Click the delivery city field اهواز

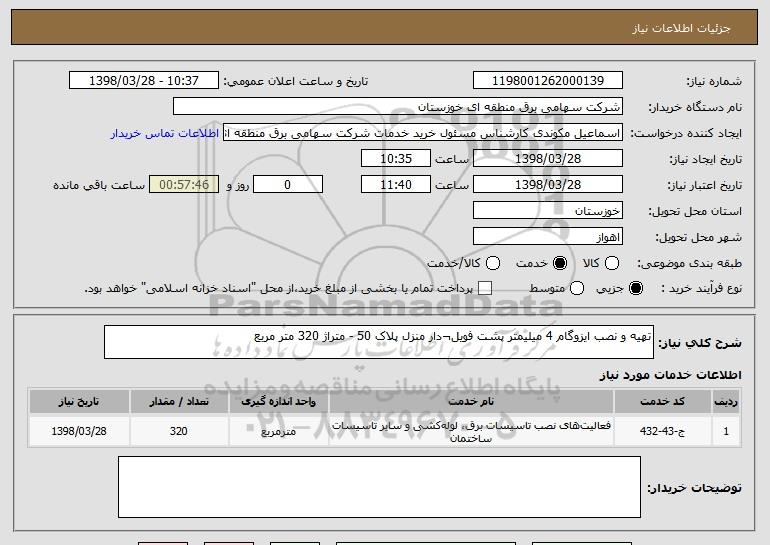coord(547,237)
